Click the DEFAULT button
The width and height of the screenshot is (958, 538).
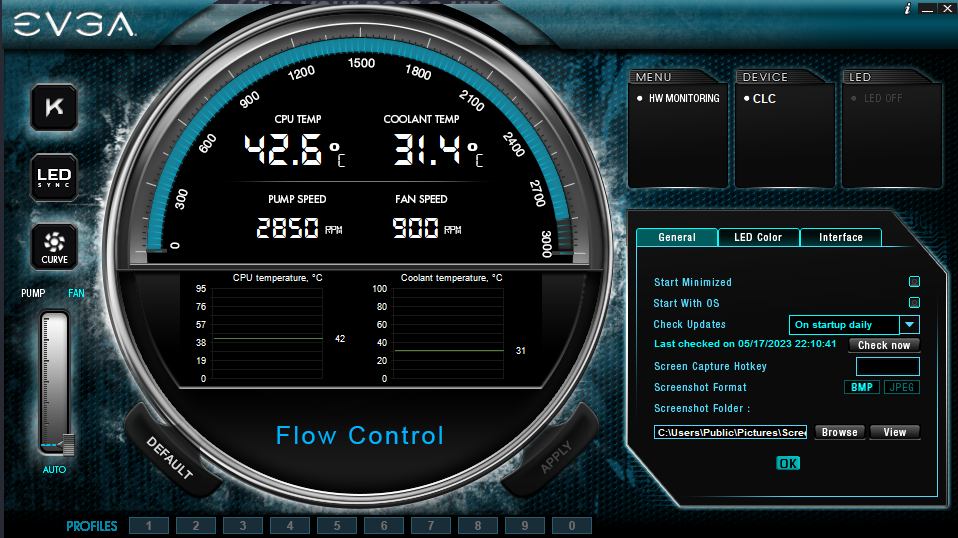click(169, 457)
